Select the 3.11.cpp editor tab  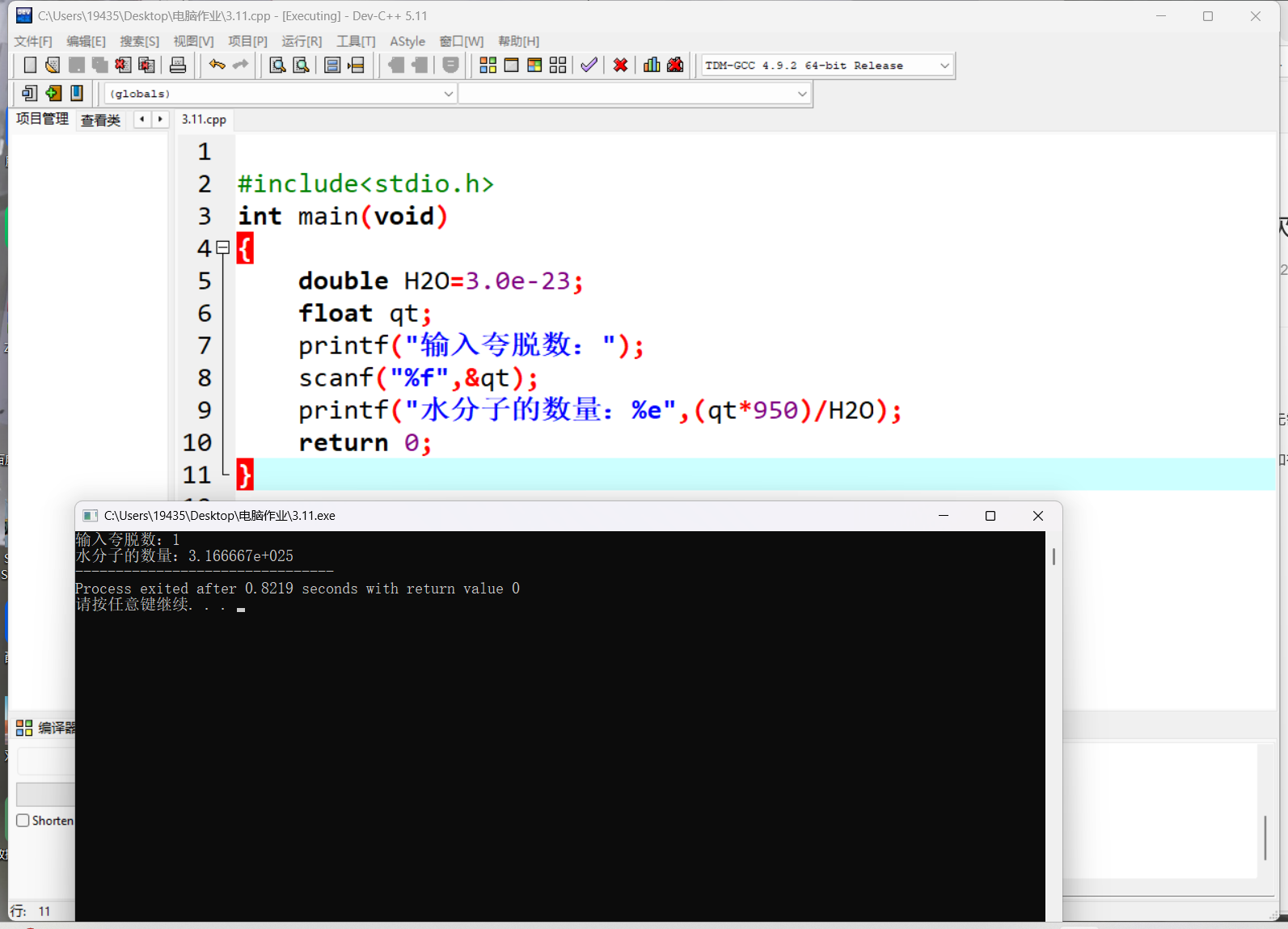204,120
